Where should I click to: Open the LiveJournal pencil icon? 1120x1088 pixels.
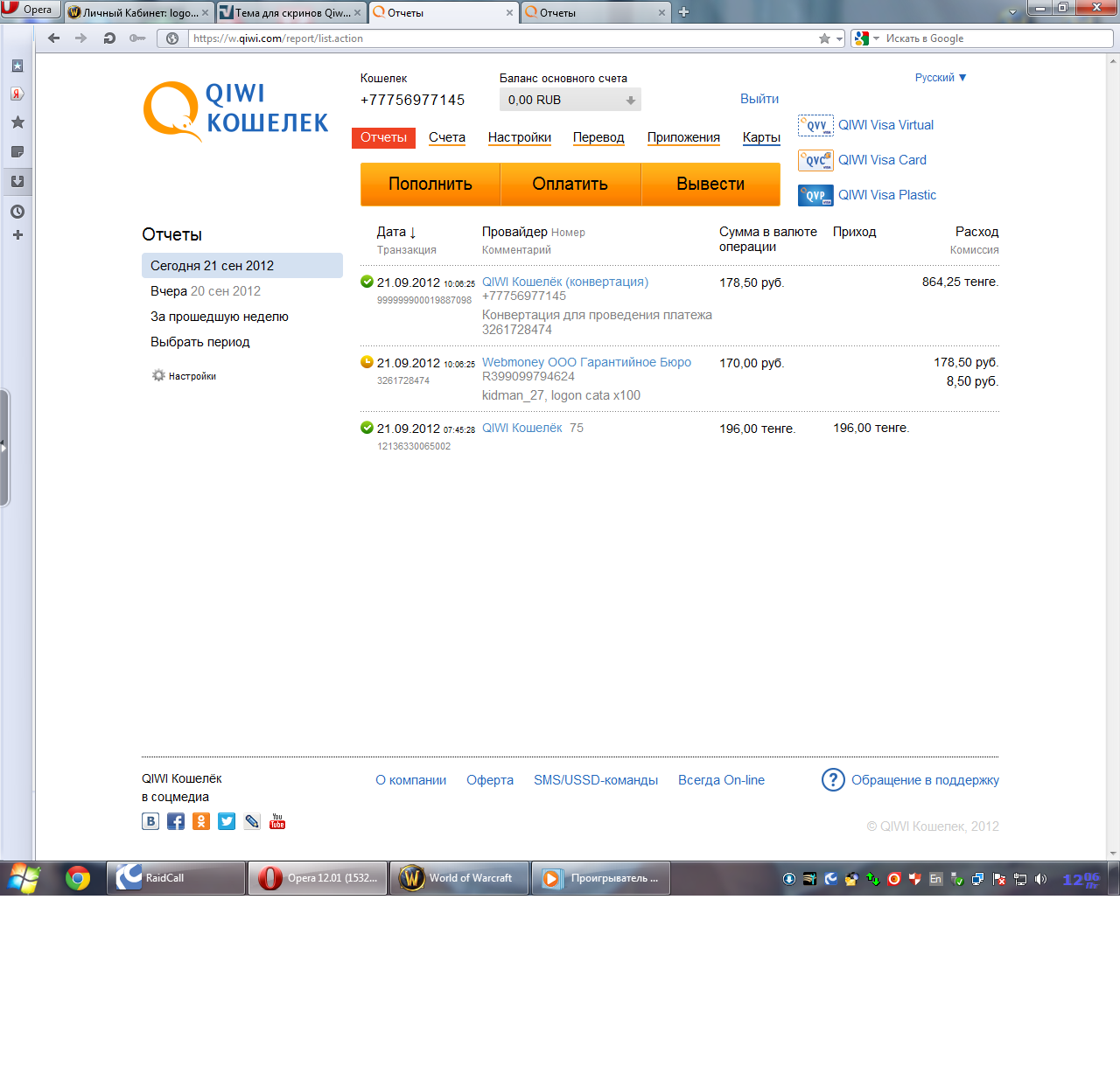click(252, 821)
